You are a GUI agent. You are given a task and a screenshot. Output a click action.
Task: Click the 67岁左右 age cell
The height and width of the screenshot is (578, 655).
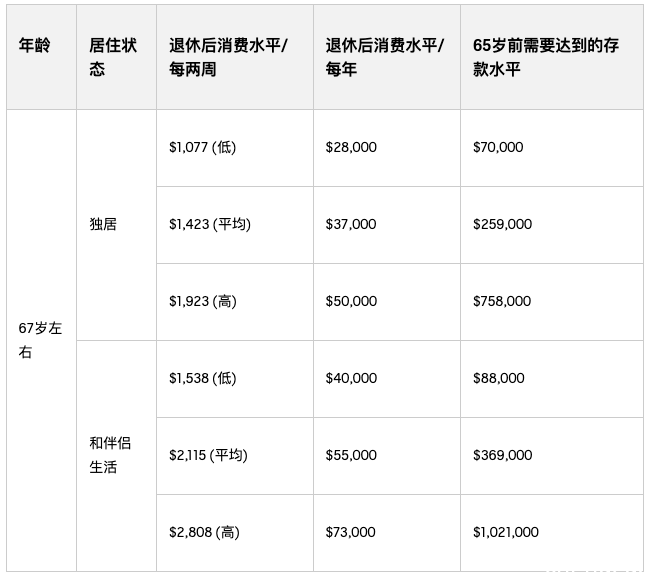(41, 340)
